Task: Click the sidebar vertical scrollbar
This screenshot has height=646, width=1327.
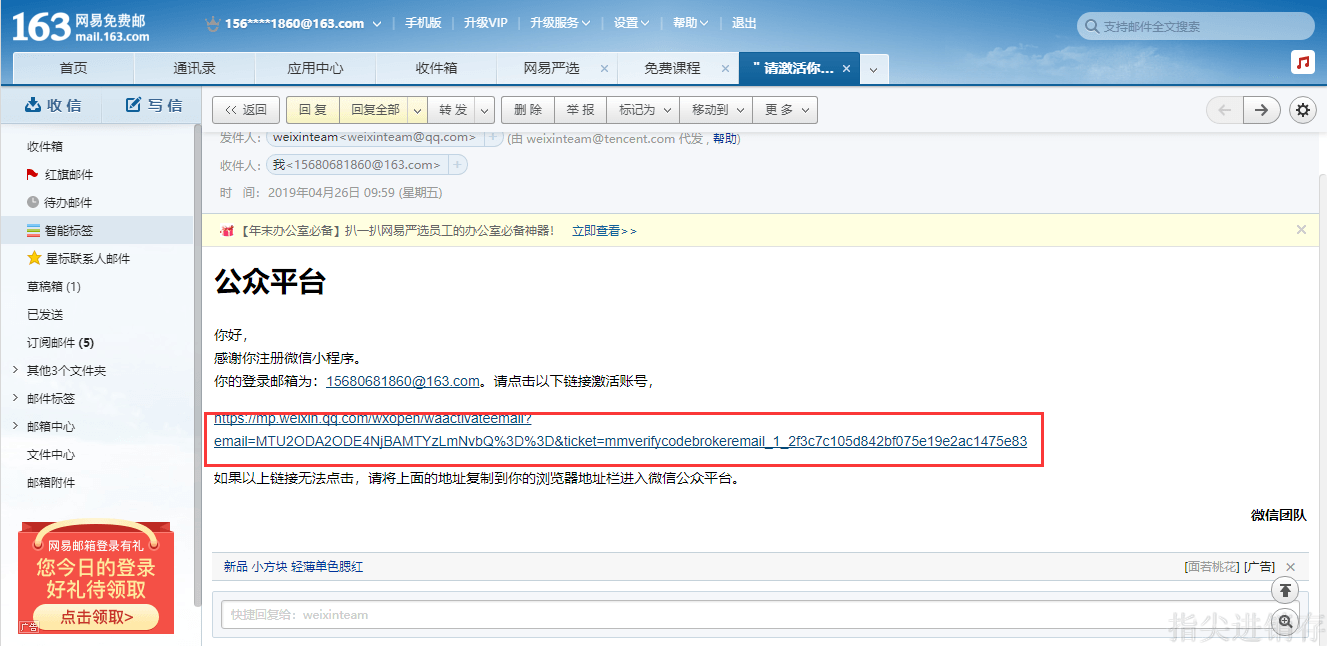Action: pos(196,366)
